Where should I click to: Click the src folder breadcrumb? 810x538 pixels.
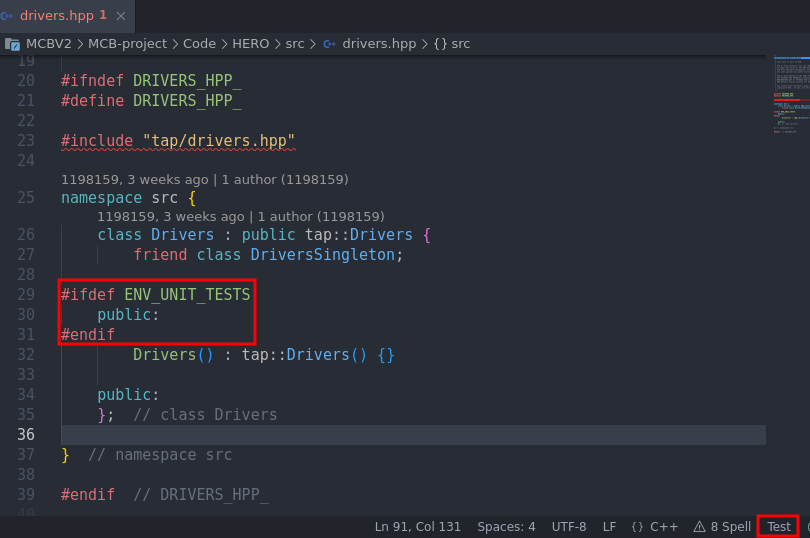[294, 44]
